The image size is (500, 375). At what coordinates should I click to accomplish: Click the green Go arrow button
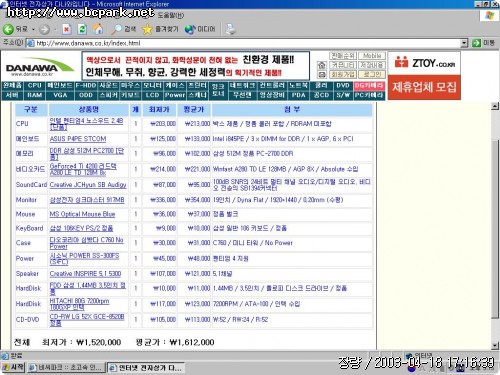coord(477,43)
